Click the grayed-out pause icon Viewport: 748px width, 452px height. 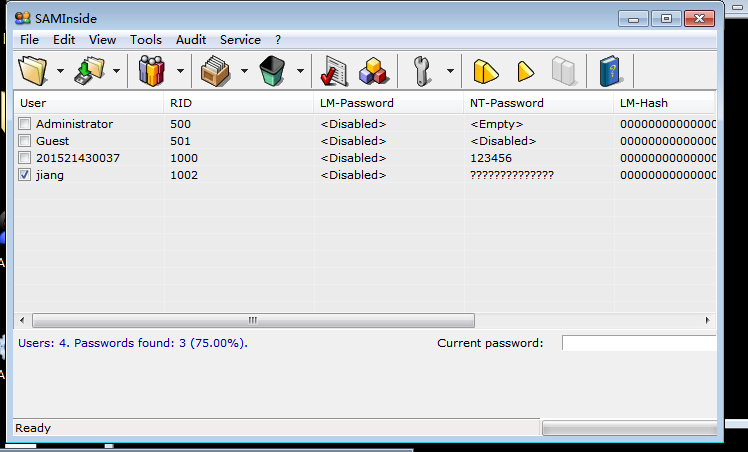coord(564,72)
